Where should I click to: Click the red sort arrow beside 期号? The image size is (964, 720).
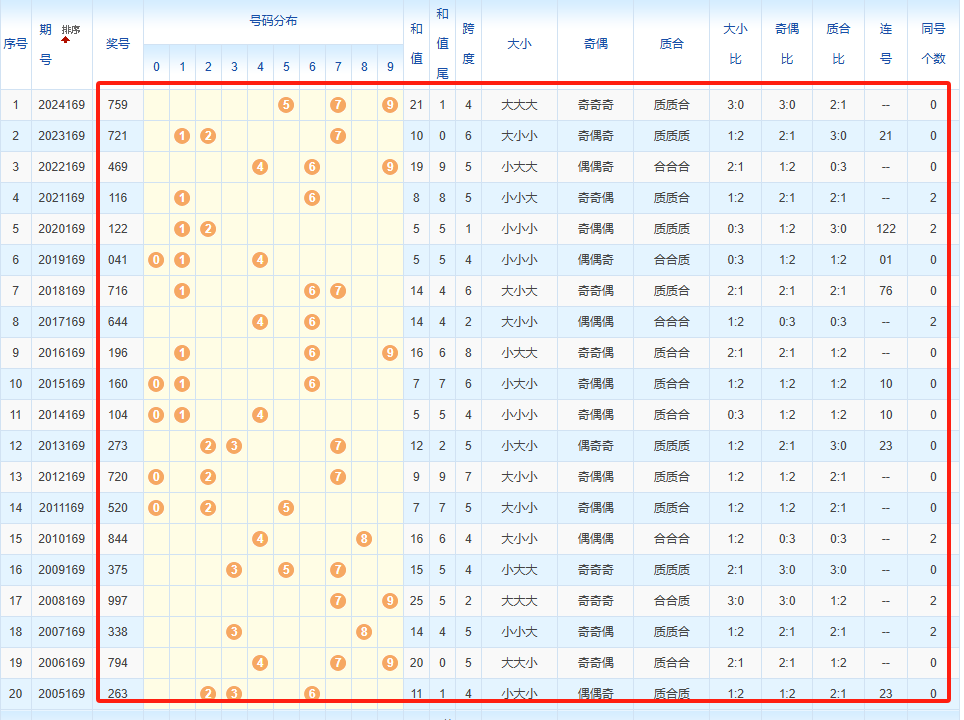point(65,40)
